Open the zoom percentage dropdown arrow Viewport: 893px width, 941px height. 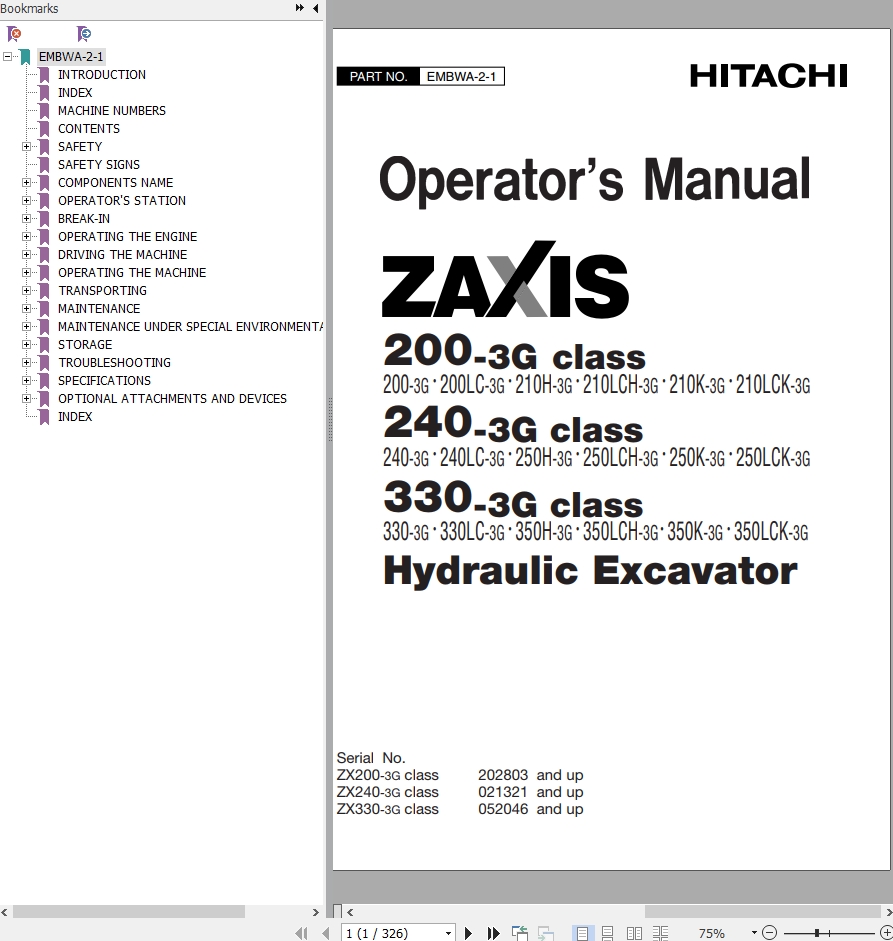pos(754,933)
